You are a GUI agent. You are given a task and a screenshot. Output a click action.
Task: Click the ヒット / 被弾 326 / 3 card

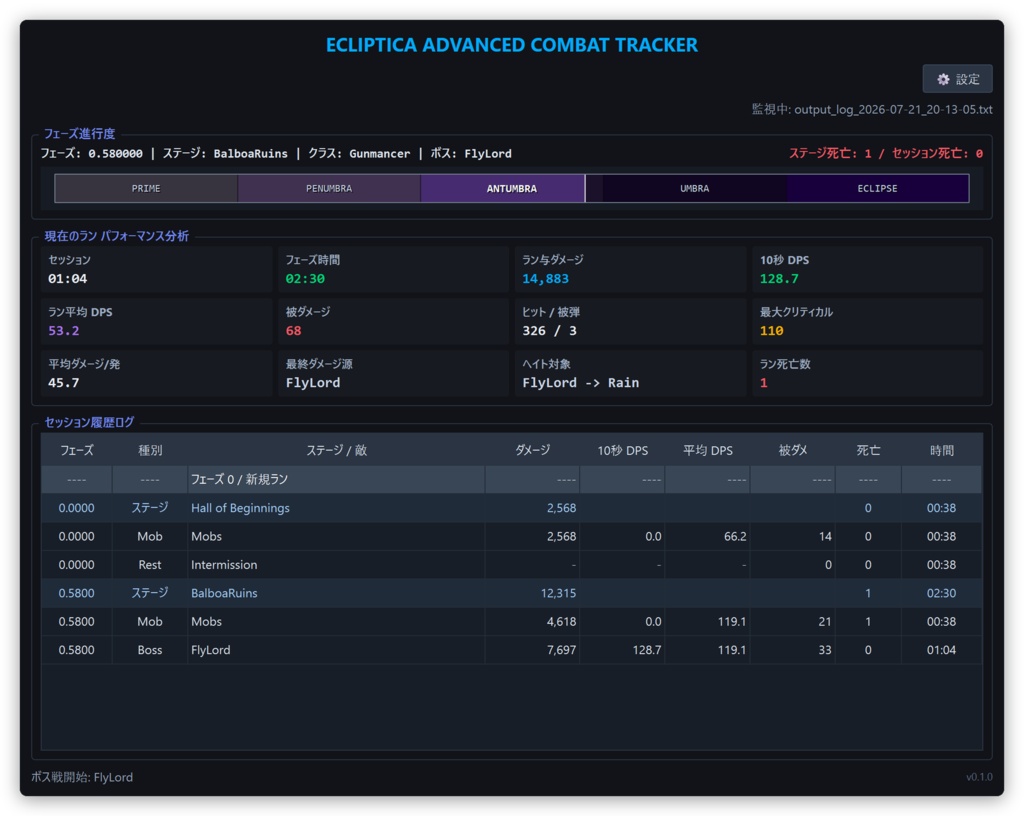[630, 321]
